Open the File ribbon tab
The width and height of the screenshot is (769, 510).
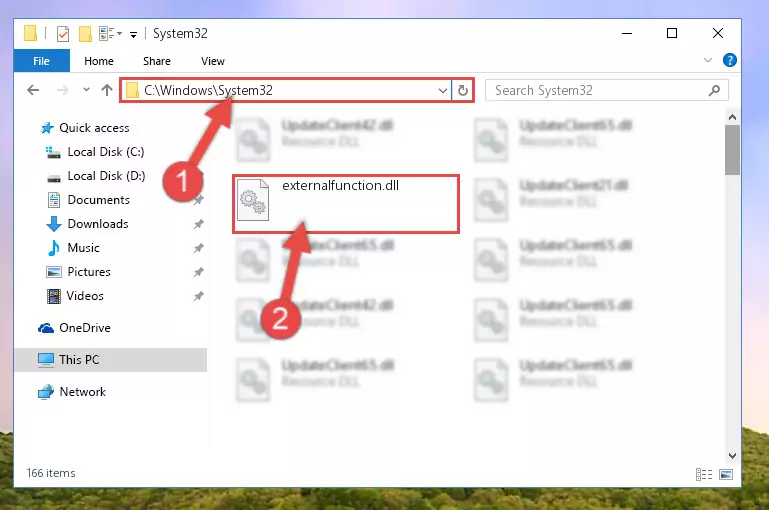(x=41, y=61)
